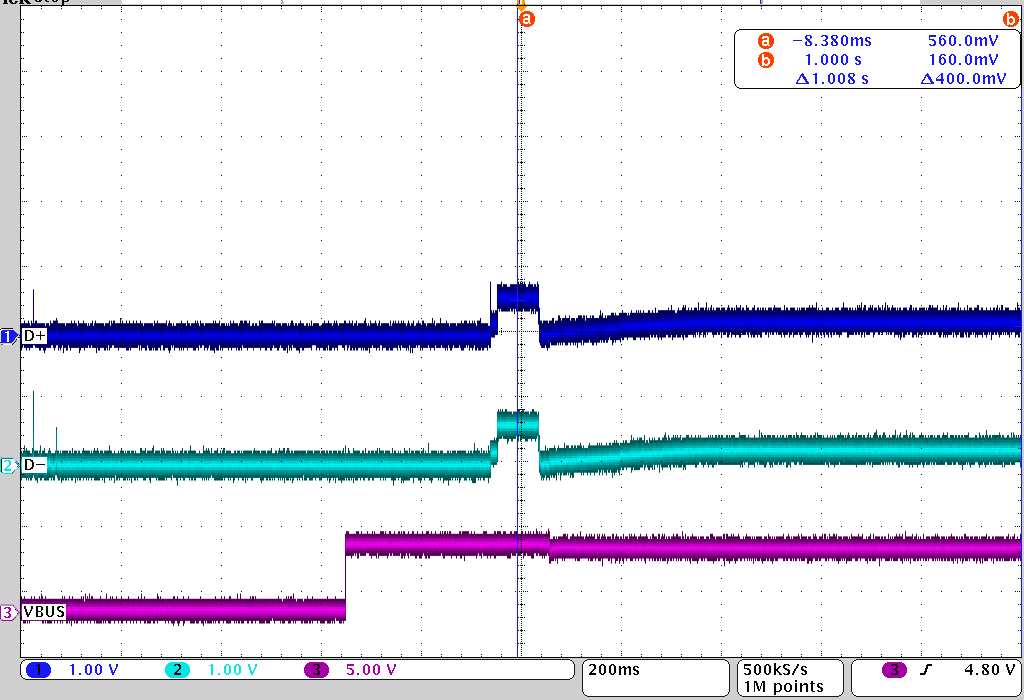
Task: Toggle the D+ channel ground reference marker
Action: (x=7, y=337)
